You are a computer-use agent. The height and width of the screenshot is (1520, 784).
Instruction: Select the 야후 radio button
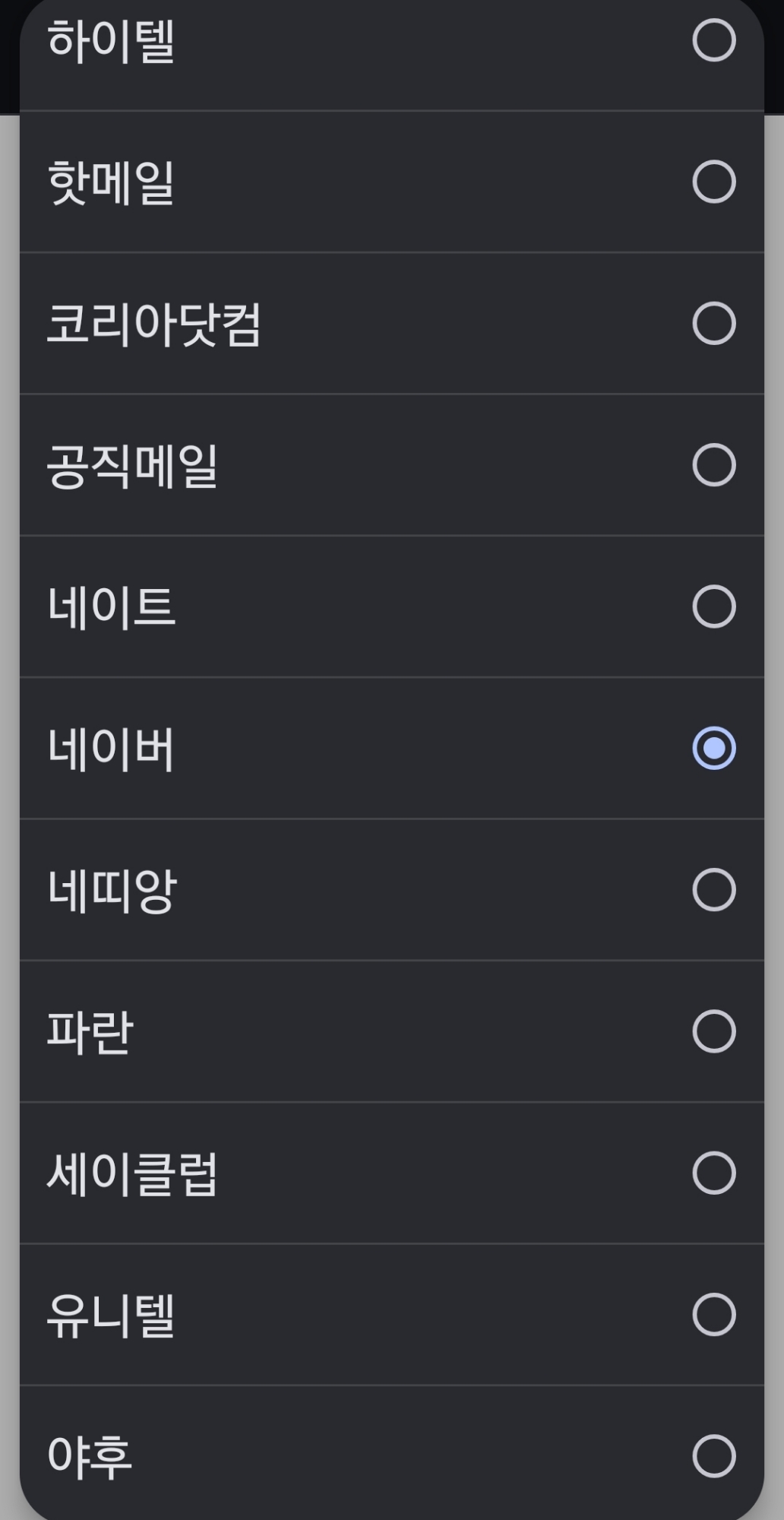pos(714,1456)
